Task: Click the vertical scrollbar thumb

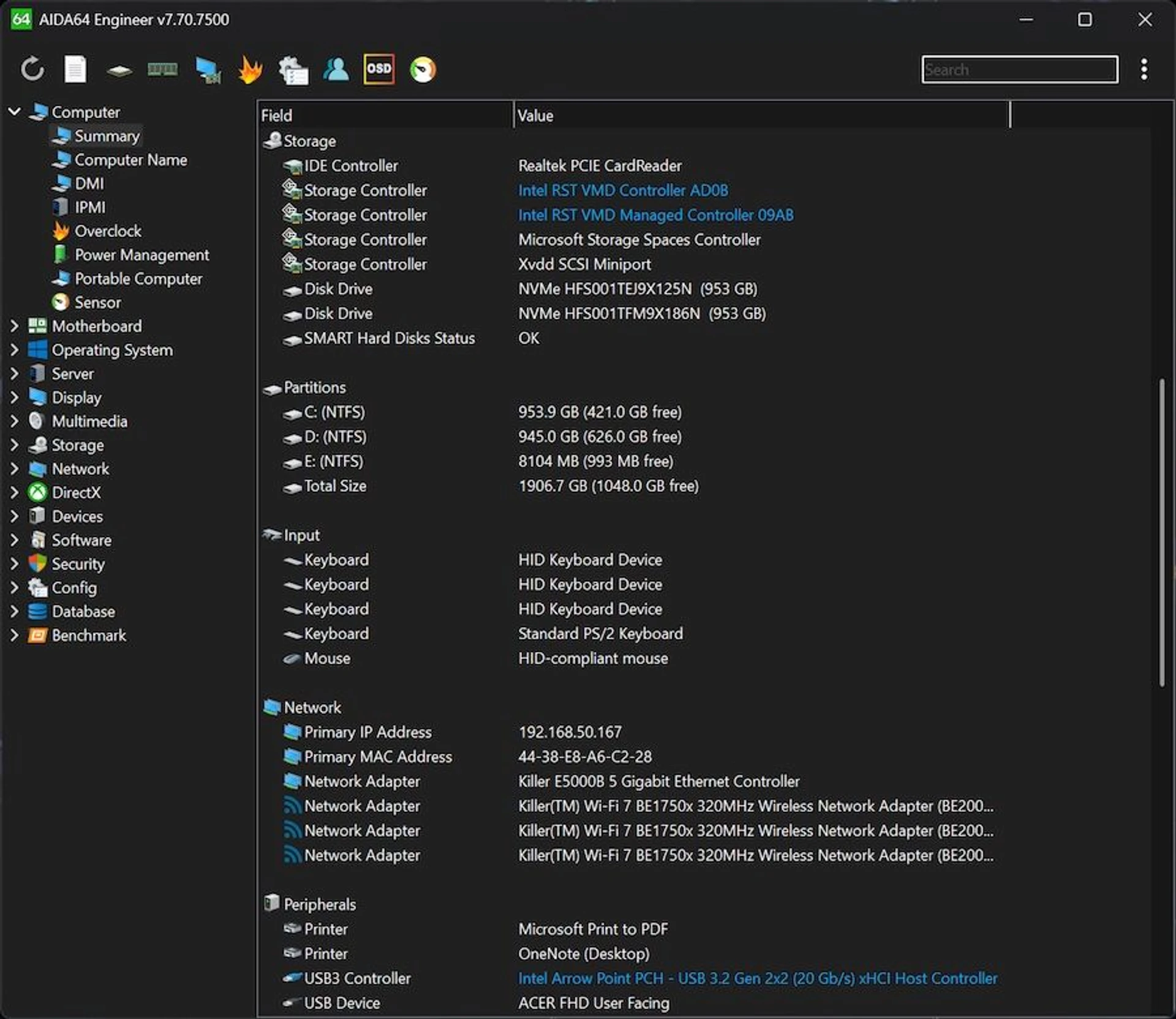Action: pos(1161,532)
